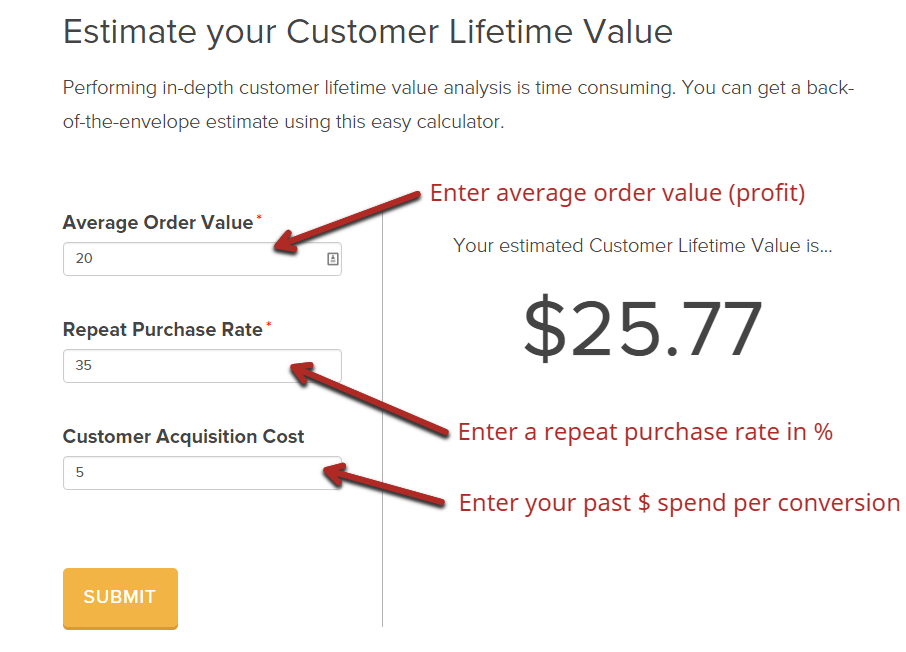Click the Customer Acquisition Cost label
Screen dimensions: 906x652
click(183, 436)
